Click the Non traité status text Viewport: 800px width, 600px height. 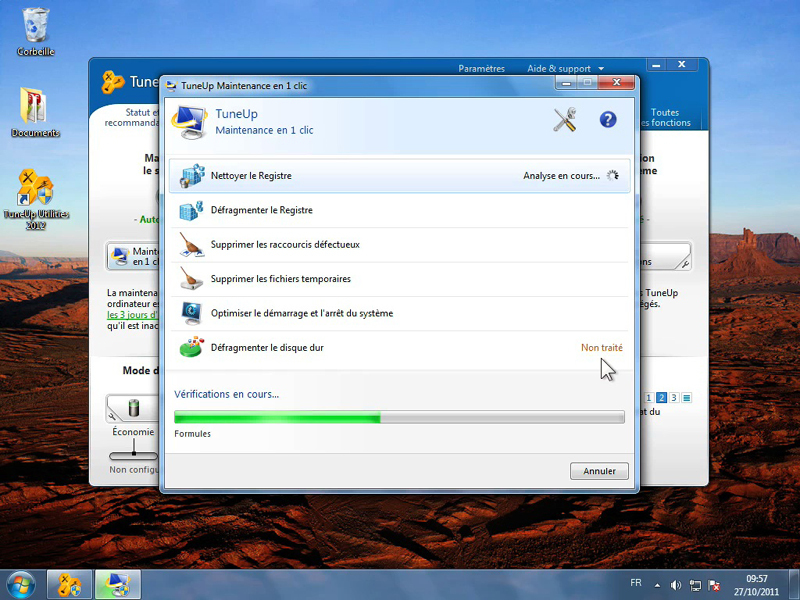tap(602, 347)
